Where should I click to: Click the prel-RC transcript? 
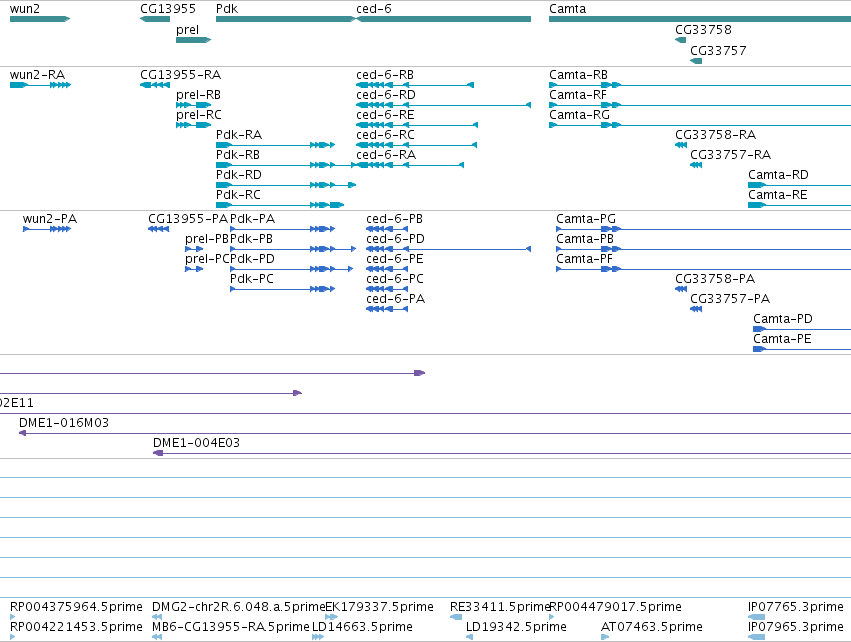click(x=193, y=125)
